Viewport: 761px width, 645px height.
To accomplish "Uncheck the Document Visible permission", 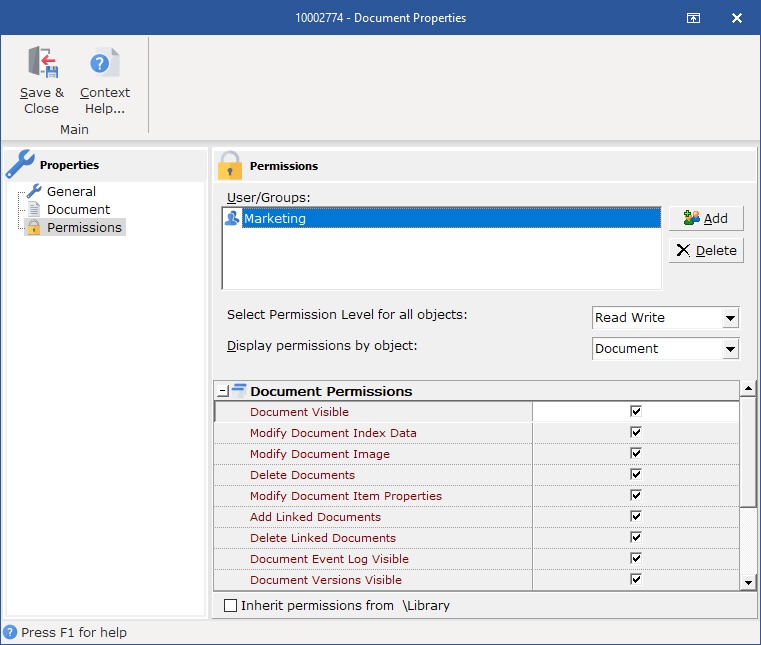I will click(x=635, y=411).
